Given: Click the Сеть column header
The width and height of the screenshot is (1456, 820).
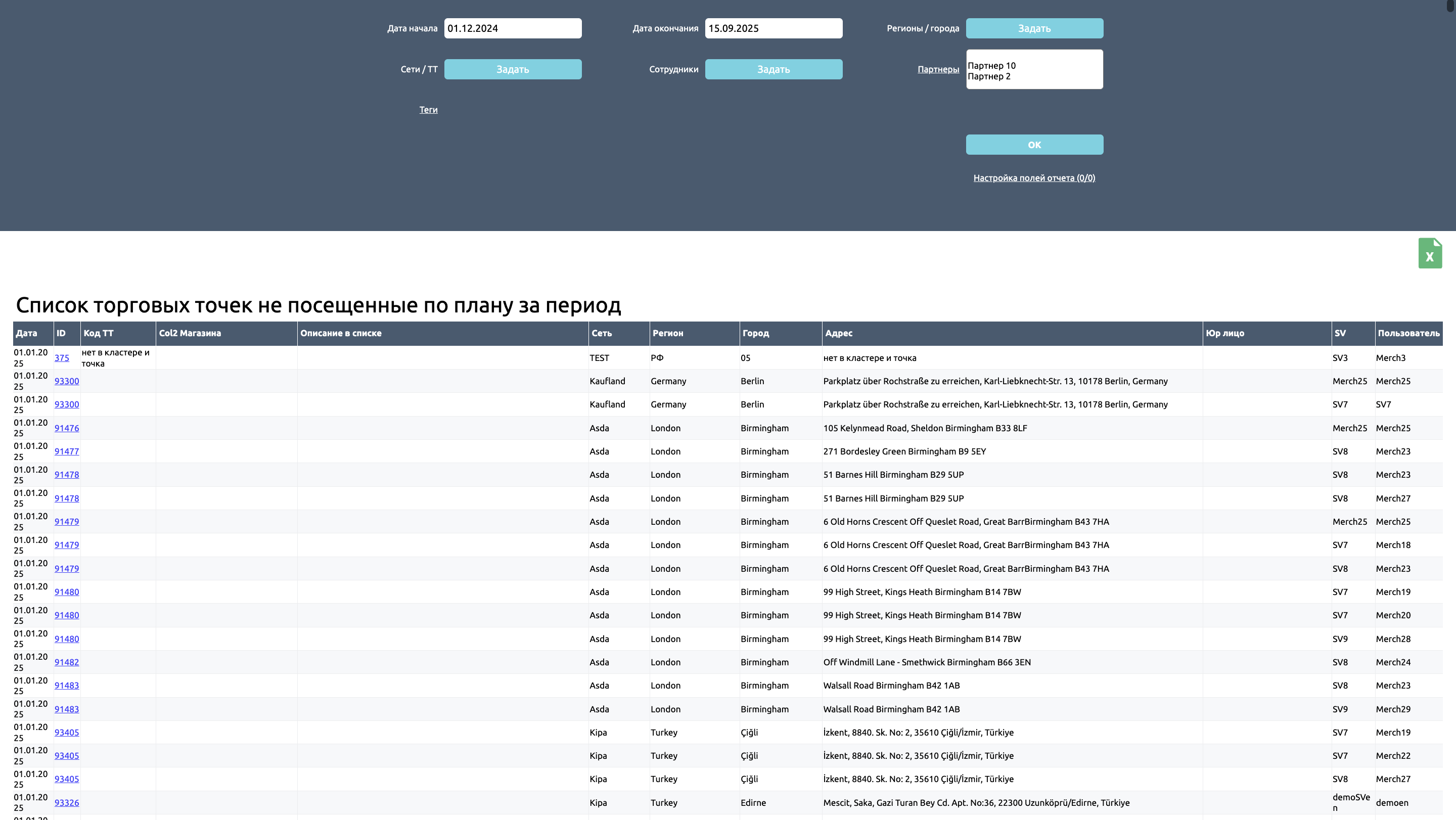Looking at the screenshot, I should pos(602,334).
